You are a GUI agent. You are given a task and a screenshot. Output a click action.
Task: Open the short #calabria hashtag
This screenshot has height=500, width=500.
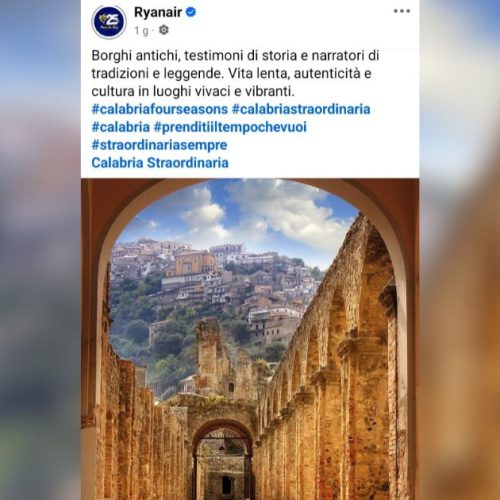[121, 127]
